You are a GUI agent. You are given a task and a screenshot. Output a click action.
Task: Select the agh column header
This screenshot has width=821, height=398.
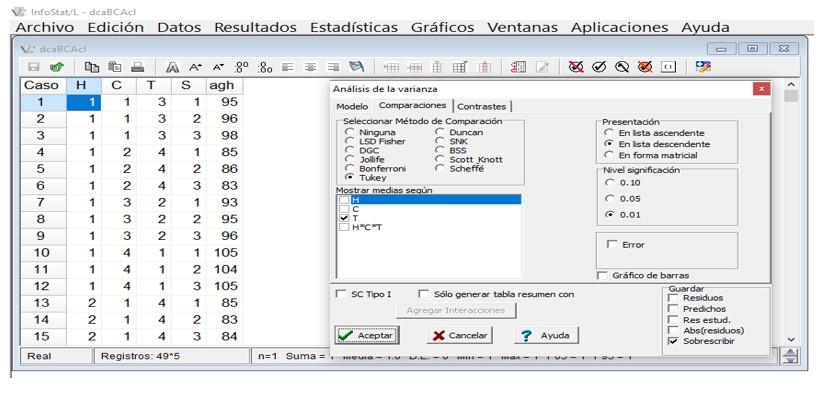tap(222, 85)
